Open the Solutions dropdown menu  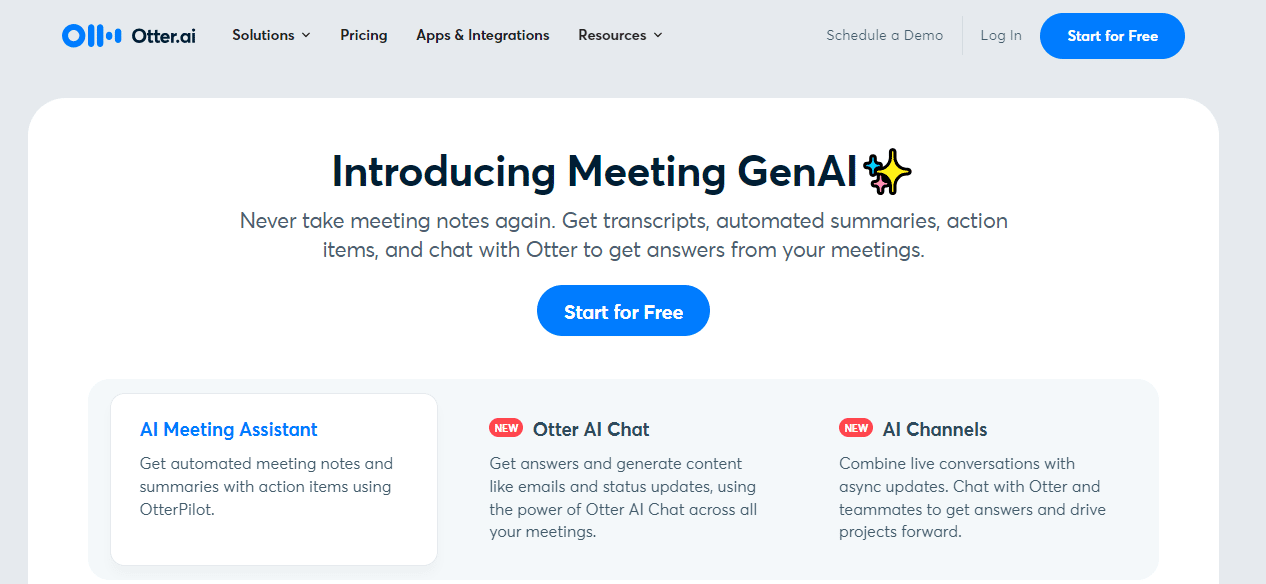[264, 35]
